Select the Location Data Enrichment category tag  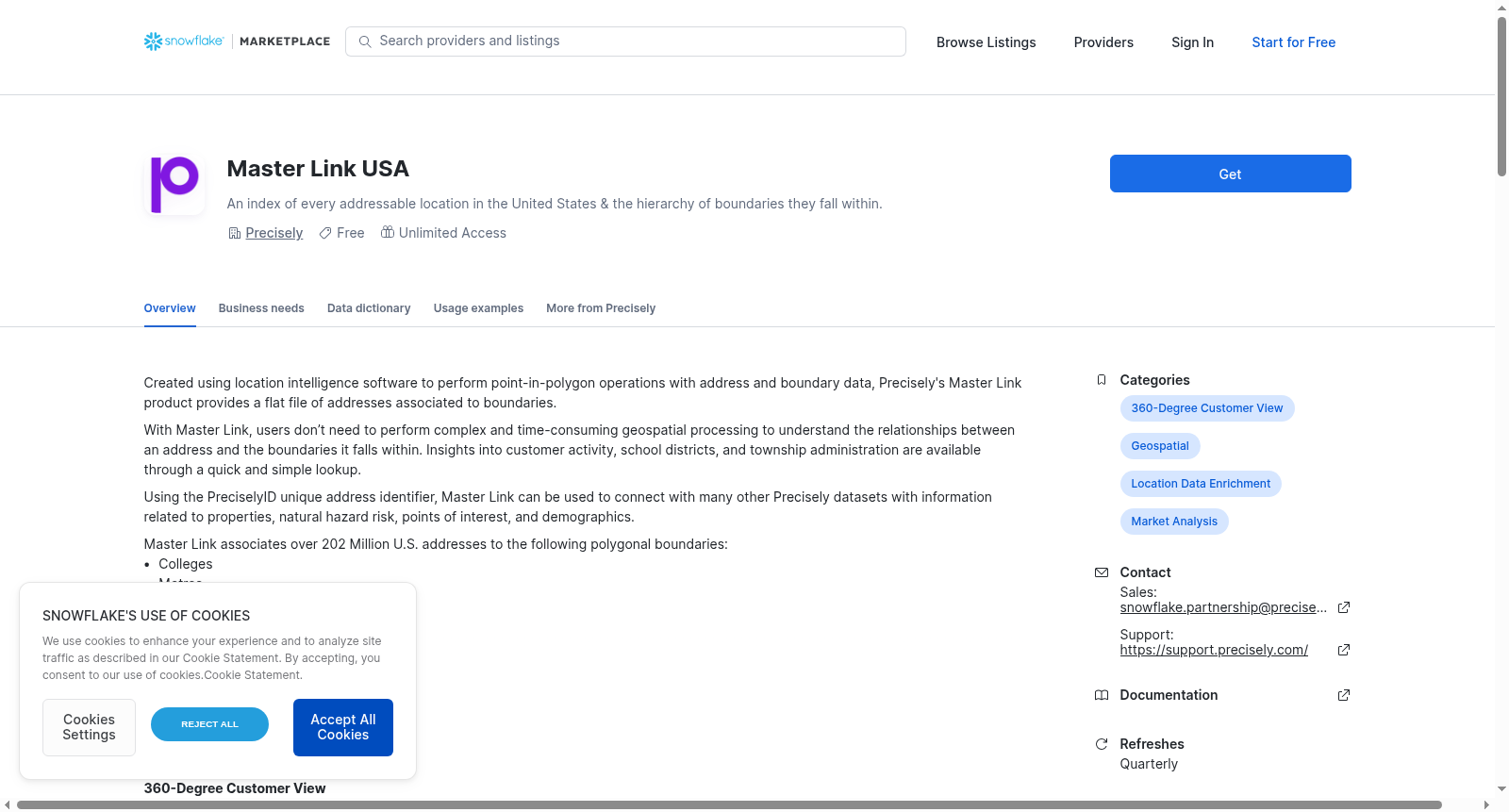tap(1201, 484)
